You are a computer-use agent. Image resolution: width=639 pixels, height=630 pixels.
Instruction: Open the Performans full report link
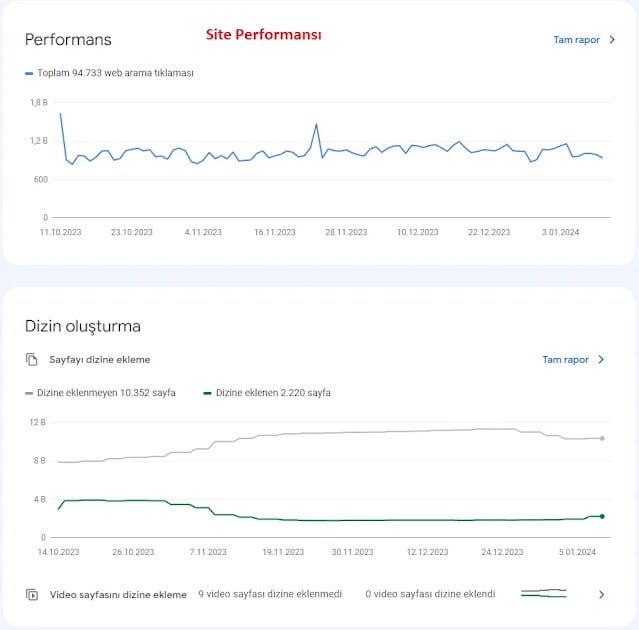point(576,40)
